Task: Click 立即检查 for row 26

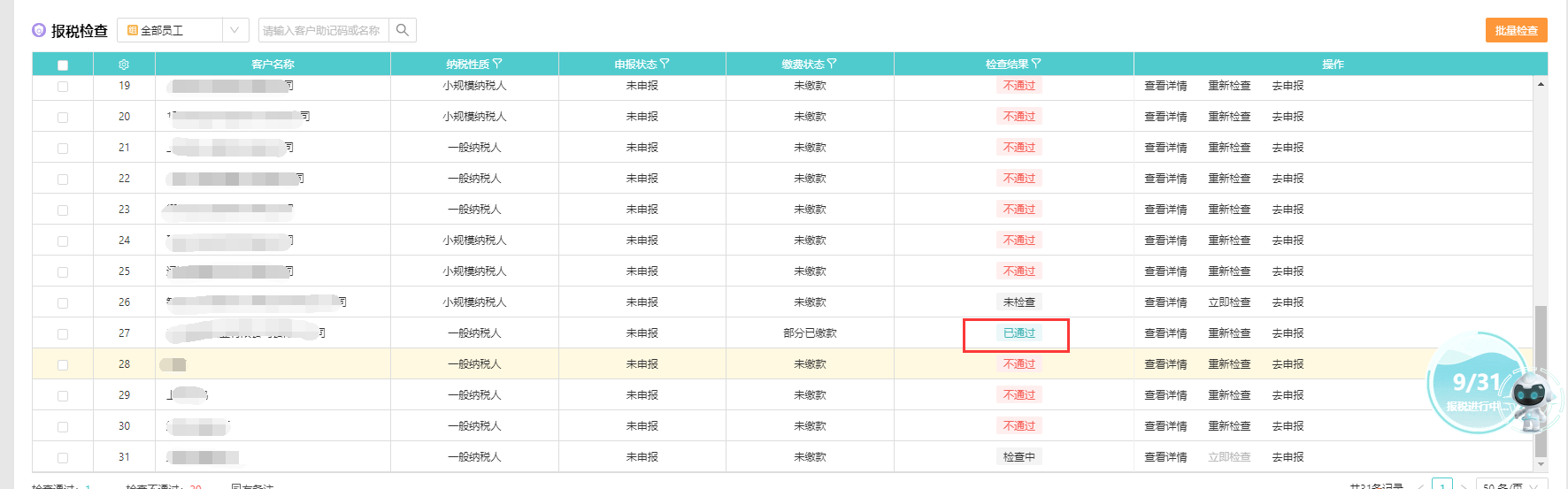Action: point(1229,302)
